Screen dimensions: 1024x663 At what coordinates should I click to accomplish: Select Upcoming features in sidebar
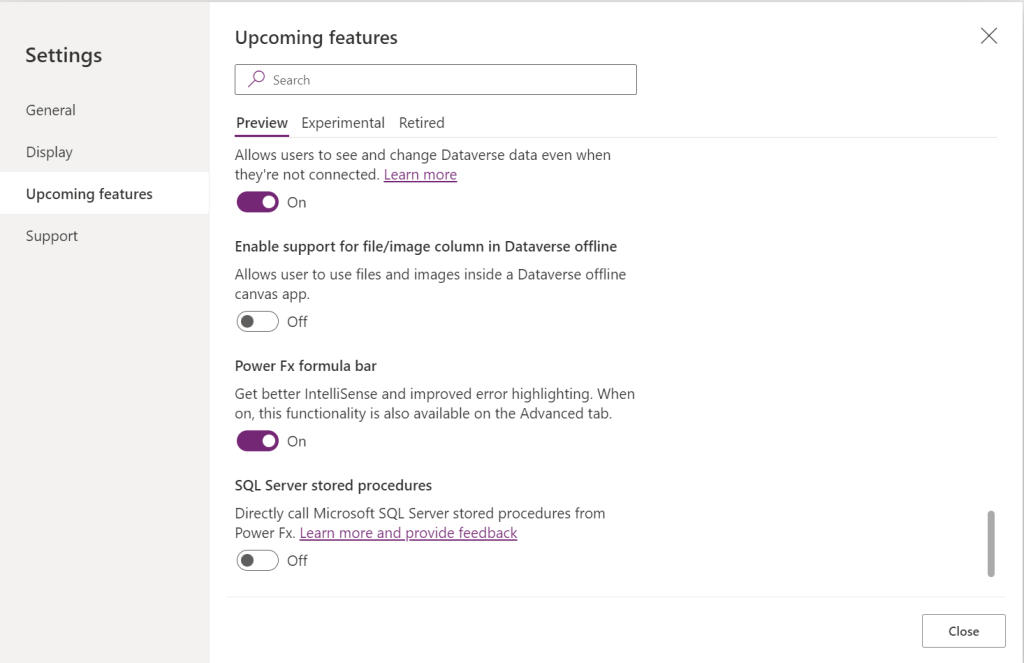[104, 193]
